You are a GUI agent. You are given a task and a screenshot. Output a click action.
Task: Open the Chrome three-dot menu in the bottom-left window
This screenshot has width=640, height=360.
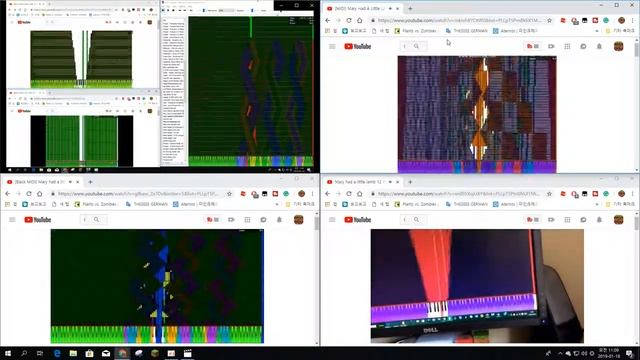pos(312,194)
